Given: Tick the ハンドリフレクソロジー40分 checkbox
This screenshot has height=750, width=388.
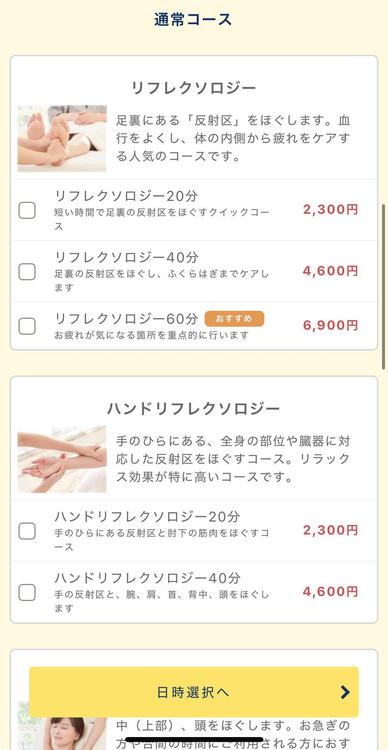Looking at the screenshot, I should 27,592.
